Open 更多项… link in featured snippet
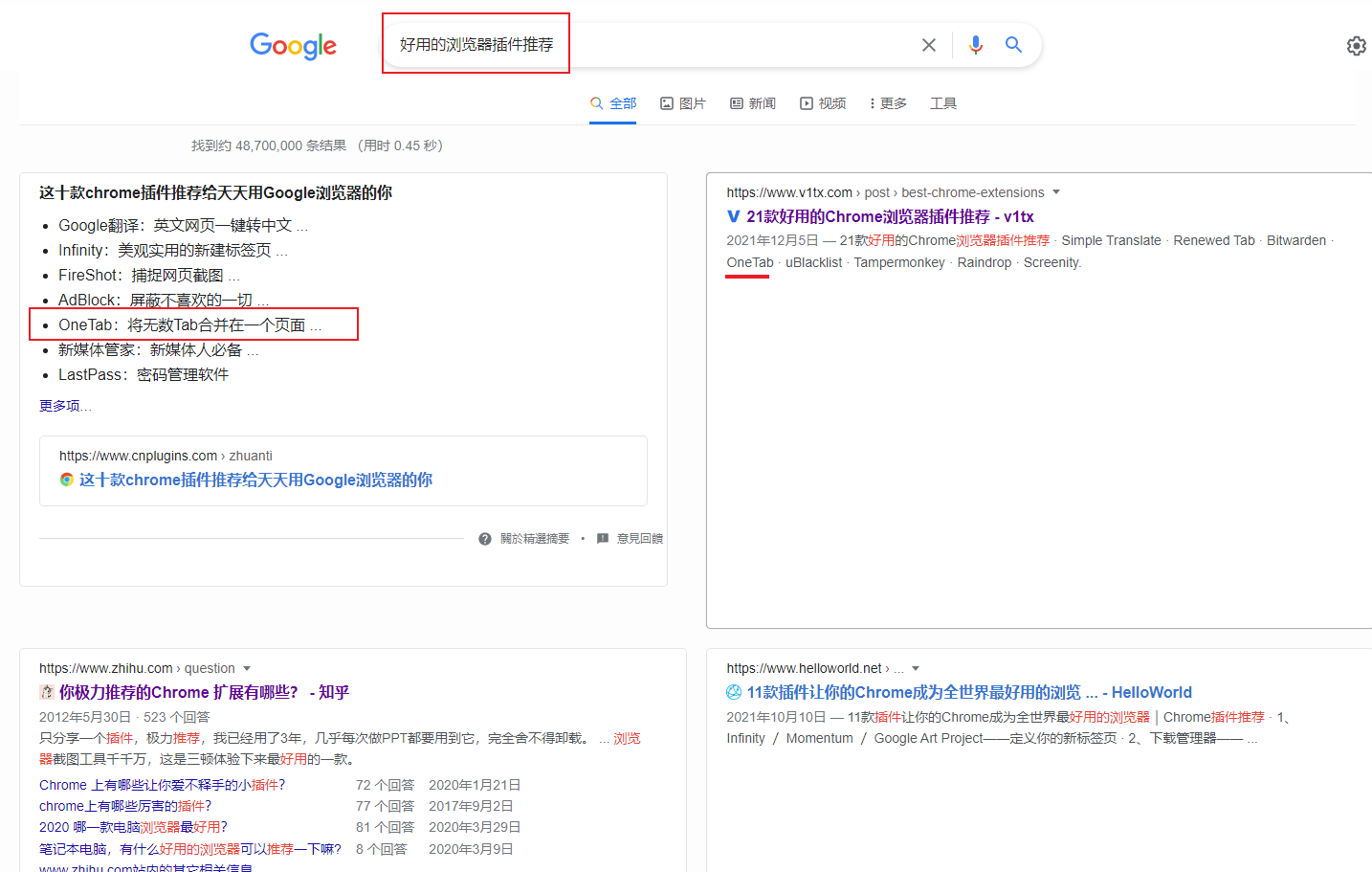Viewport: 1372px width, 872px height. coord(65,406)
